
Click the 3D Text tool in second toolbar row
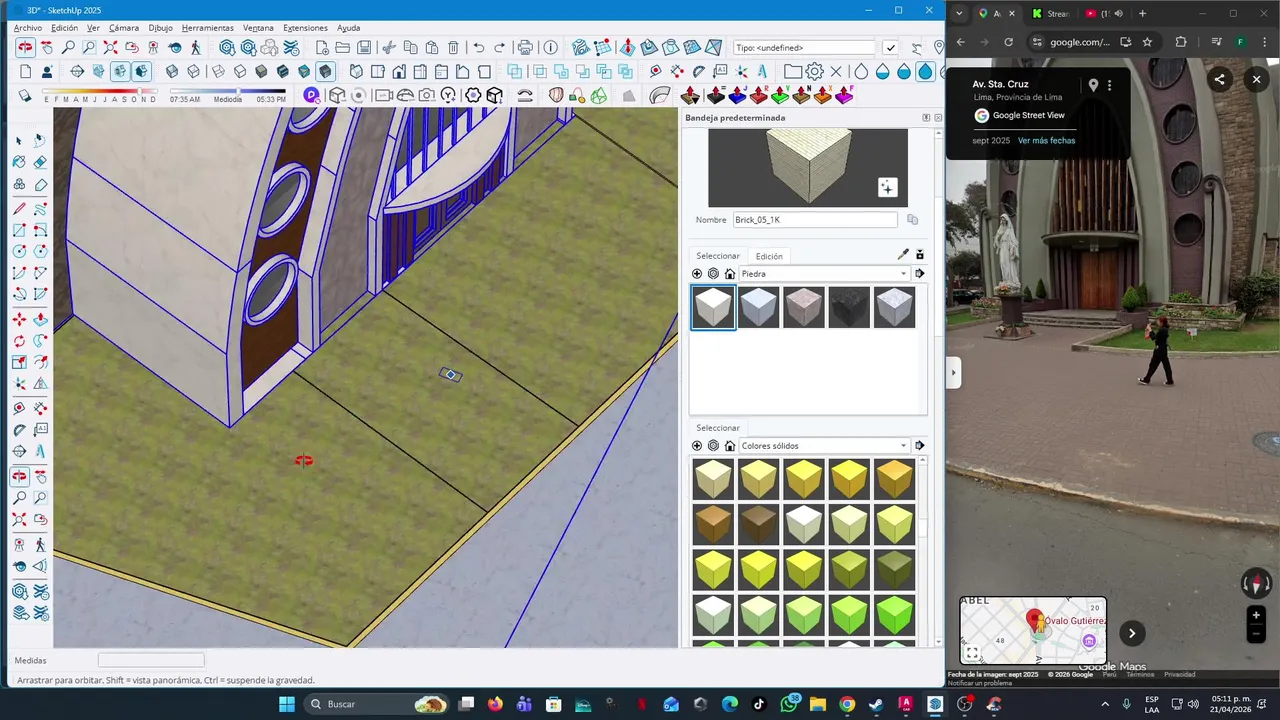click(762, 72)
